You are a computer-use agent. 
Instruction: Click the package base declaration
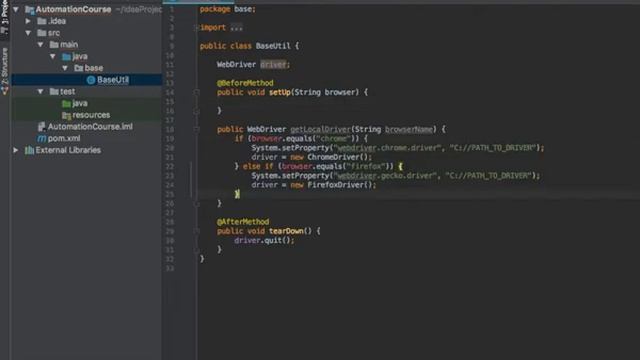click(227, 9)
